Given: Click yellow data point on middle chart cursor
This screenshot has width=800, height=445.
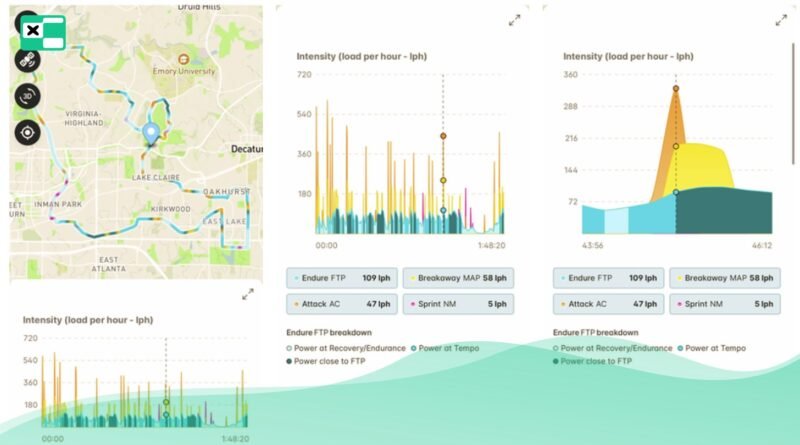Looking at the screenshot, I should click(443, 181).
